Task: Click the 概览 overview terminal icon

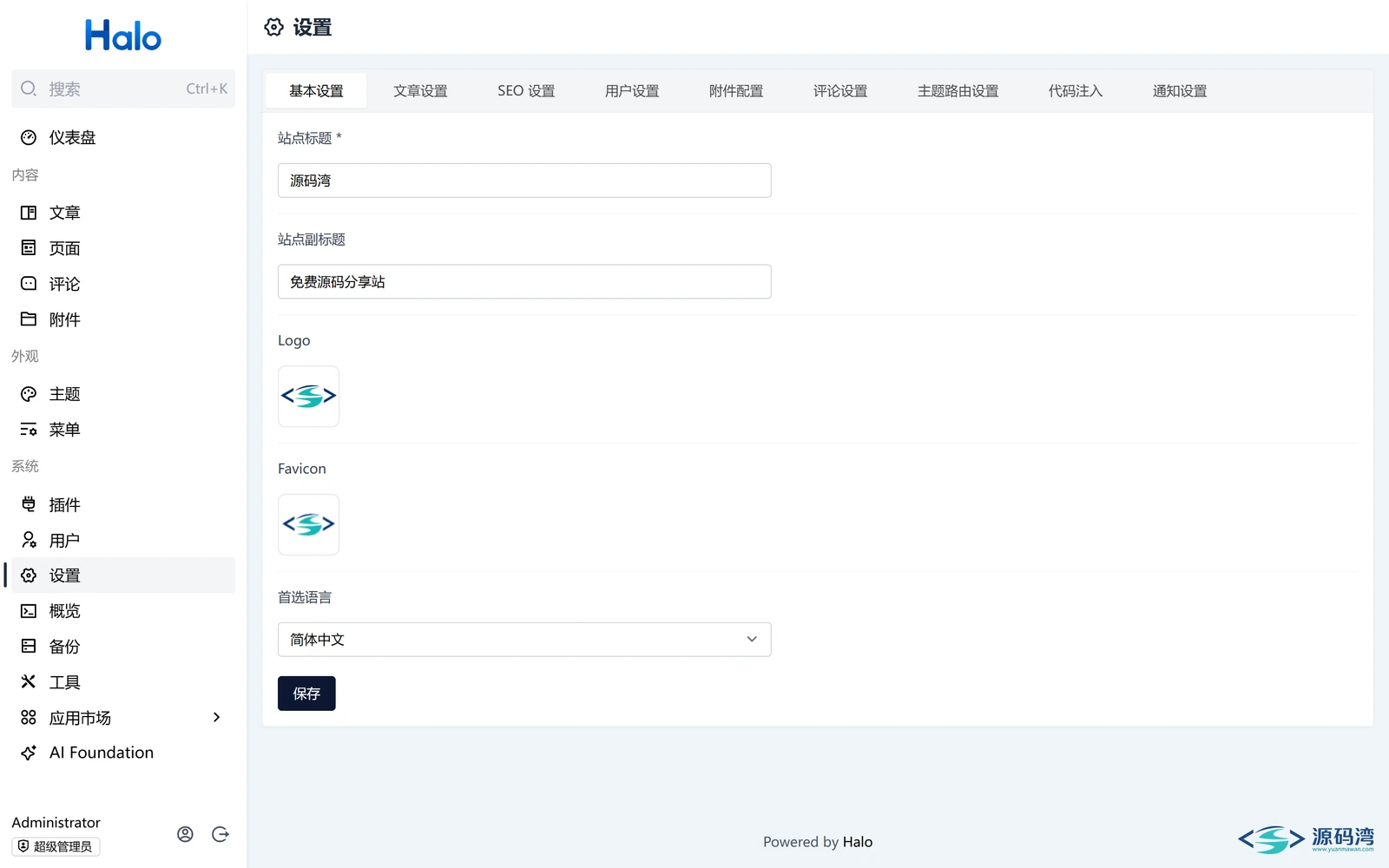Action: point(29,611)
